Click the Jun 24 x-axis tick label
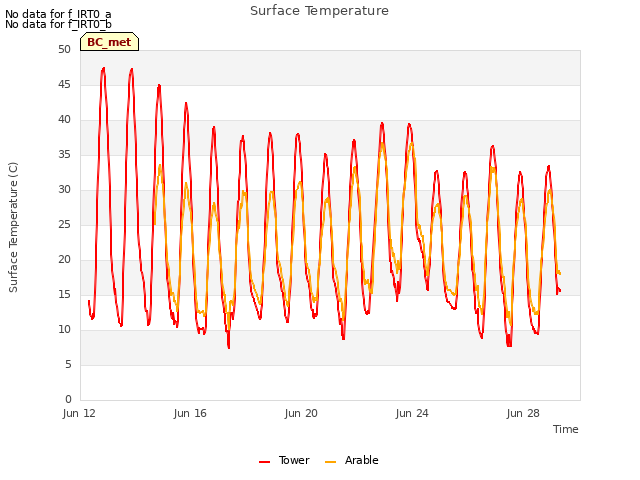This screenshot has height=480, width=640. (x=412, y=413)
